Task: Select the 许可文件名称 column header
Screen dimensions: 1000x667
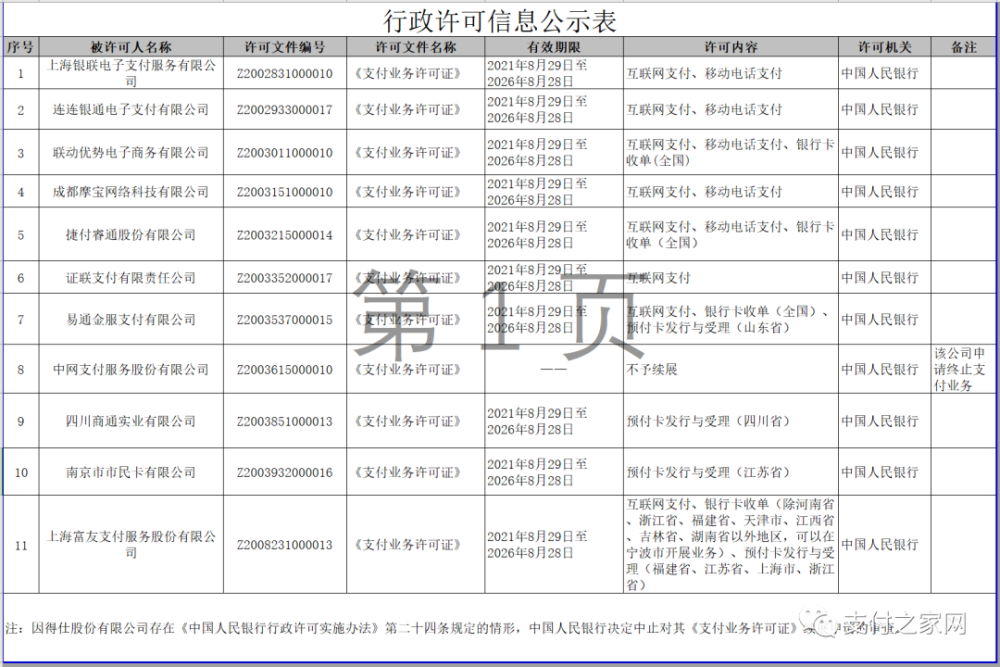Action: pos(415,47)
